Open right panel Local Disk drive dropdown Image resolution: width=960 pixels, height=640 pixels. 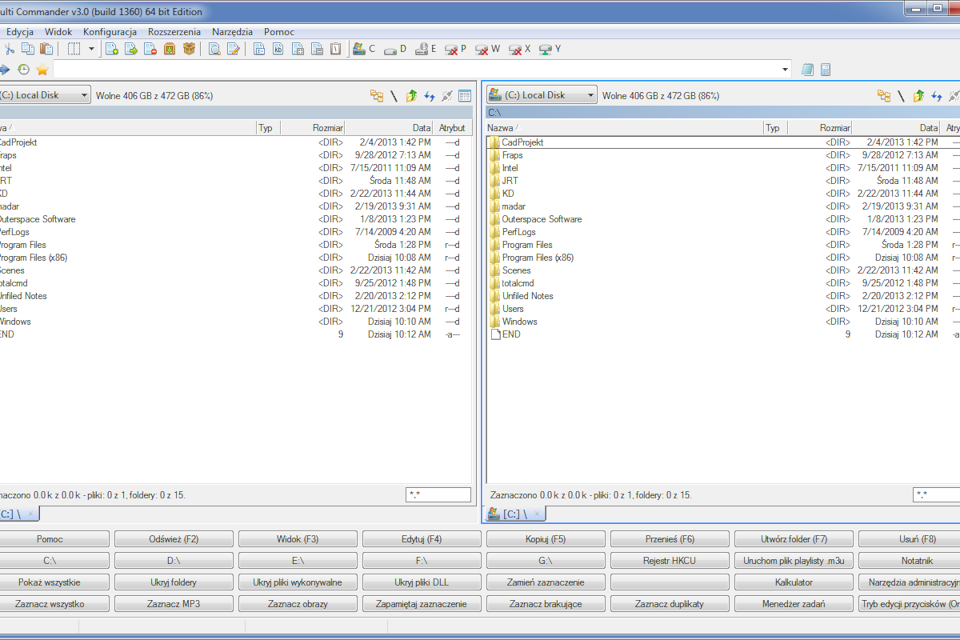[591, 95]
